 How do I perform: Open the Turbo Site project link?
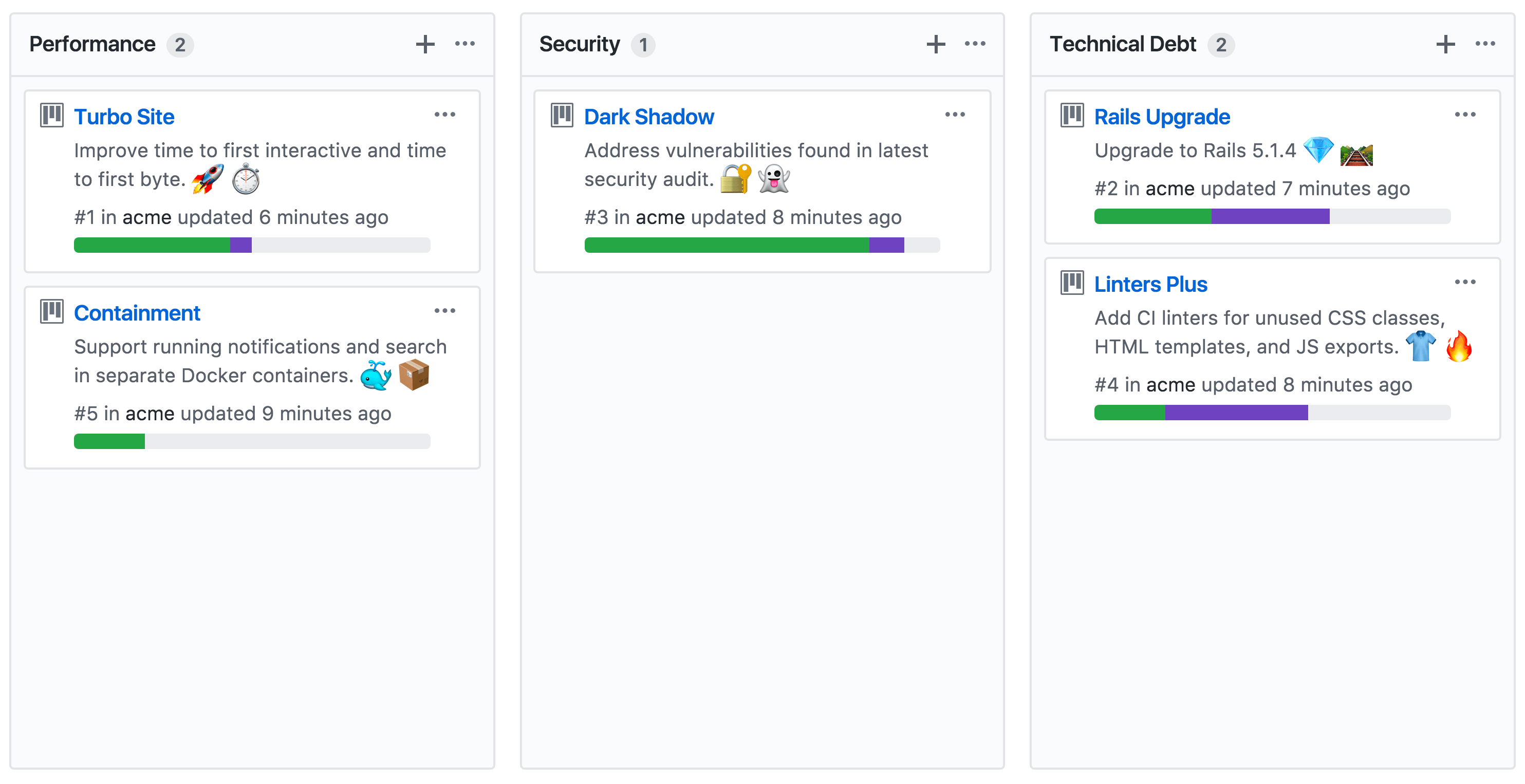tap(124, 117)
